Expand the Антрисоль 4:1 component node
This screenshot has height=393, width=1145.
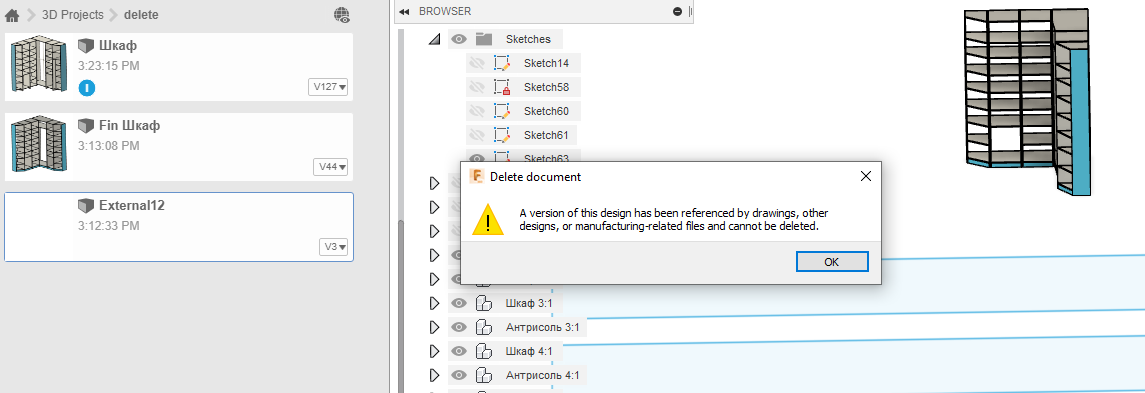(434, 375)
